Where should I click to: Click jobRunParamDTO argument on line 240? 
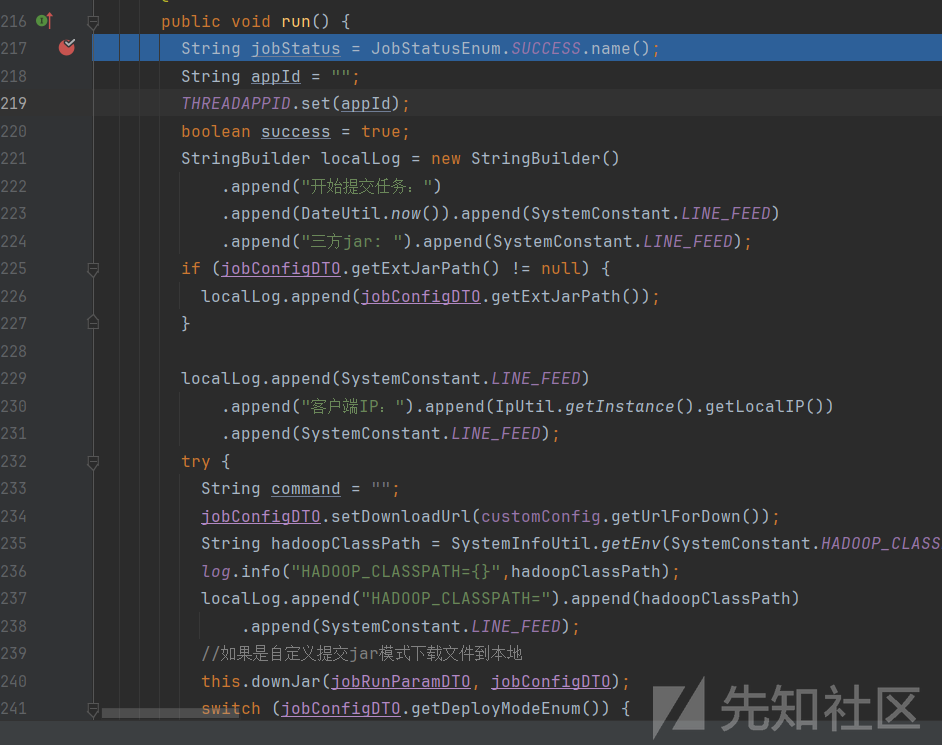(401, 681)
